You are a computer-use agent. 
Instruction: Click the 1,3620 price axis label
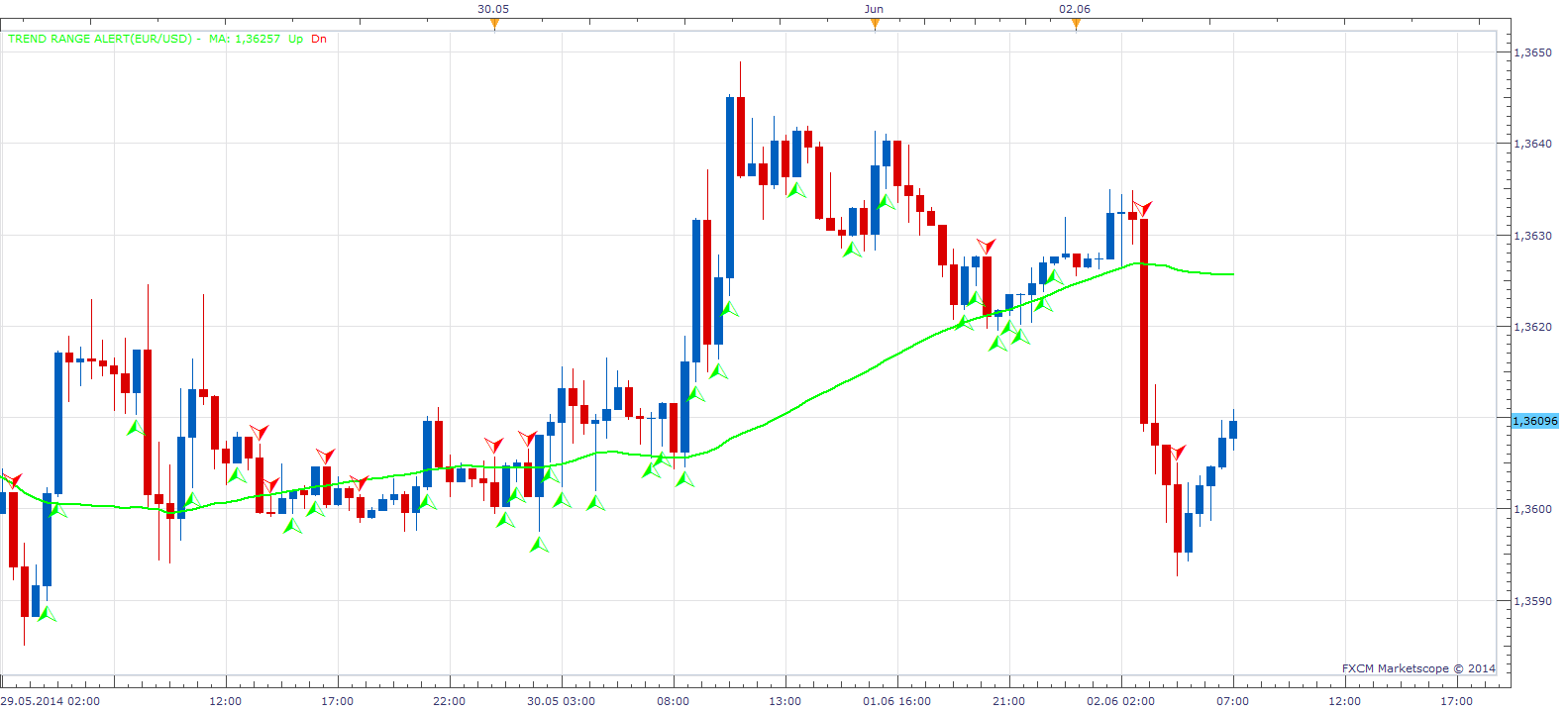[1533, 327]
